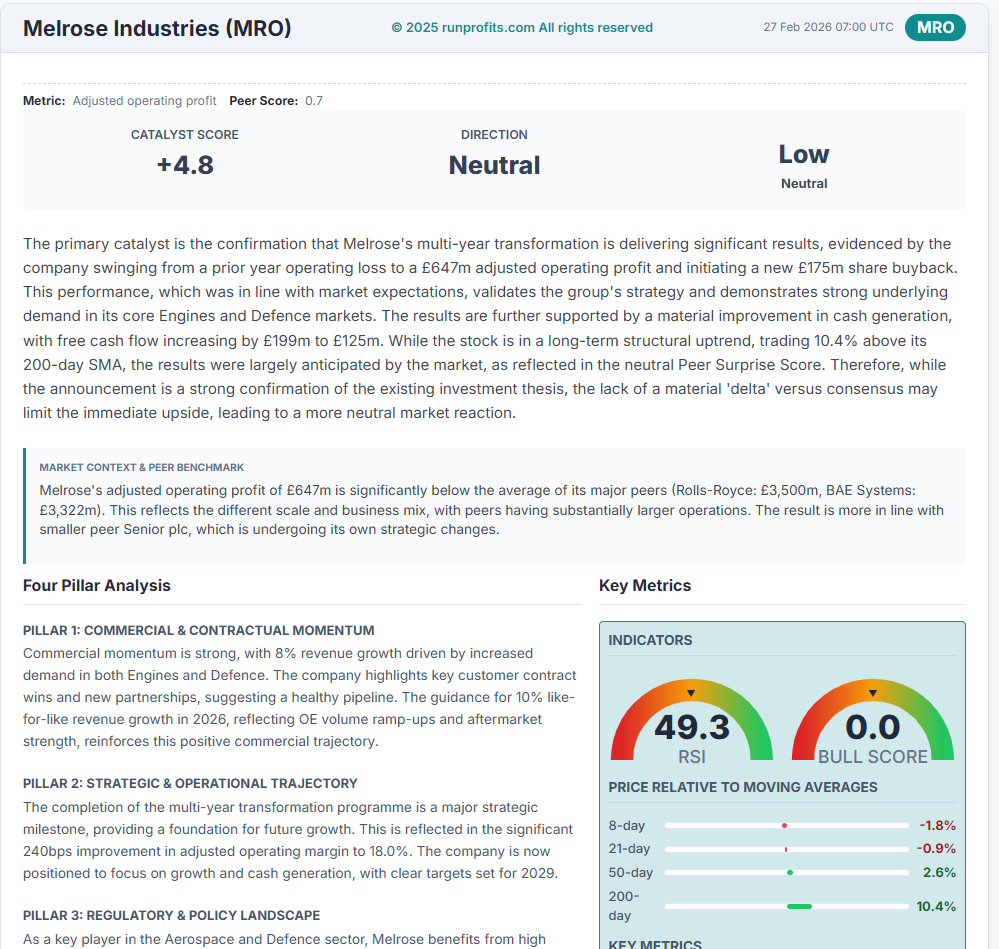Open the runprofits.com copyright link
The height and width of the screenshot is (949, 999).
point(522,27)
